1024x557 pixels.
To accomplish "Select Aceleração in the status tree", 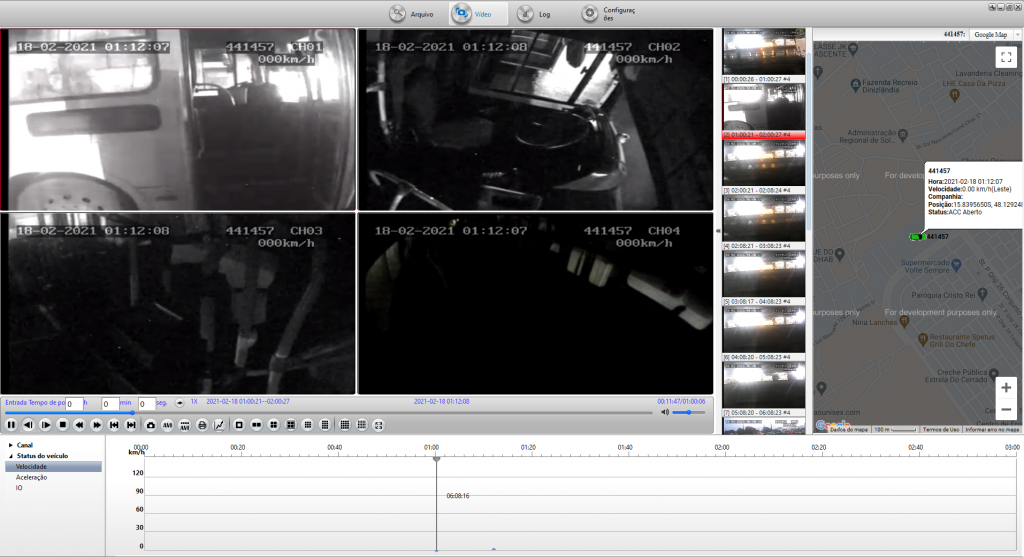I will (x=32, y=477).
